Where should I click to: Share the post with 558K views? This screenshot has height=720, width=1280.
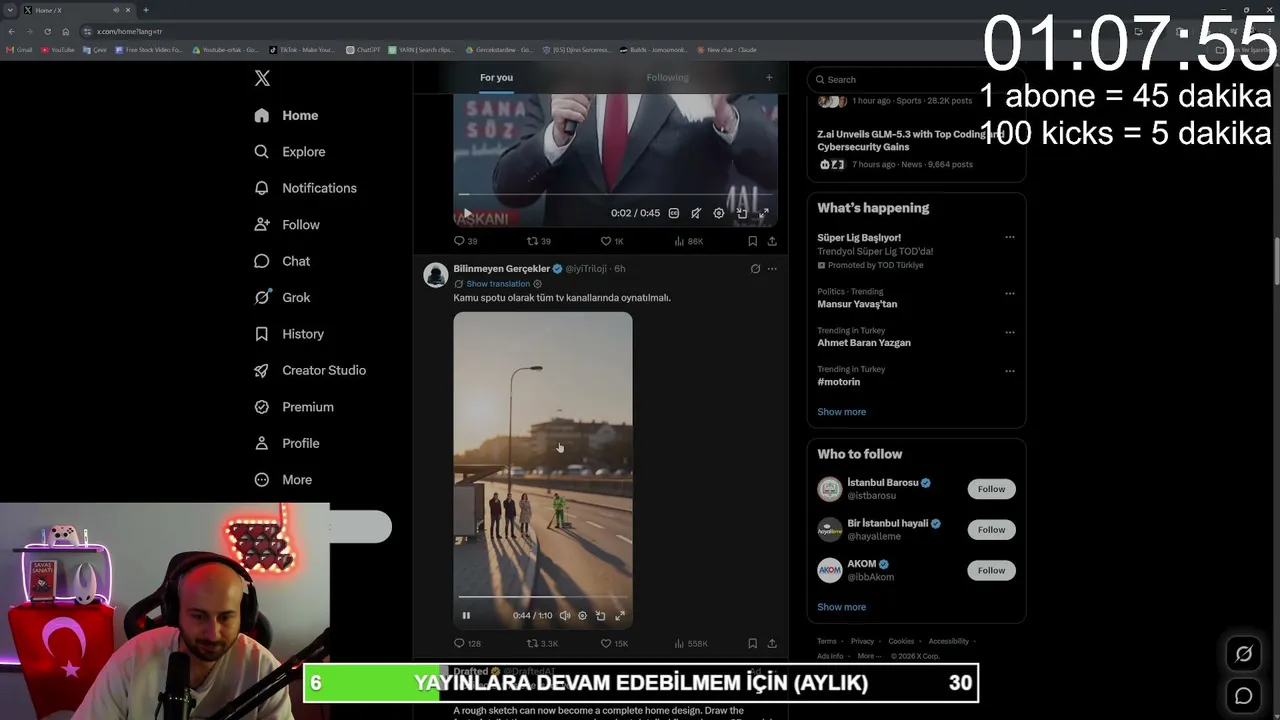click(x=772, y=644)
